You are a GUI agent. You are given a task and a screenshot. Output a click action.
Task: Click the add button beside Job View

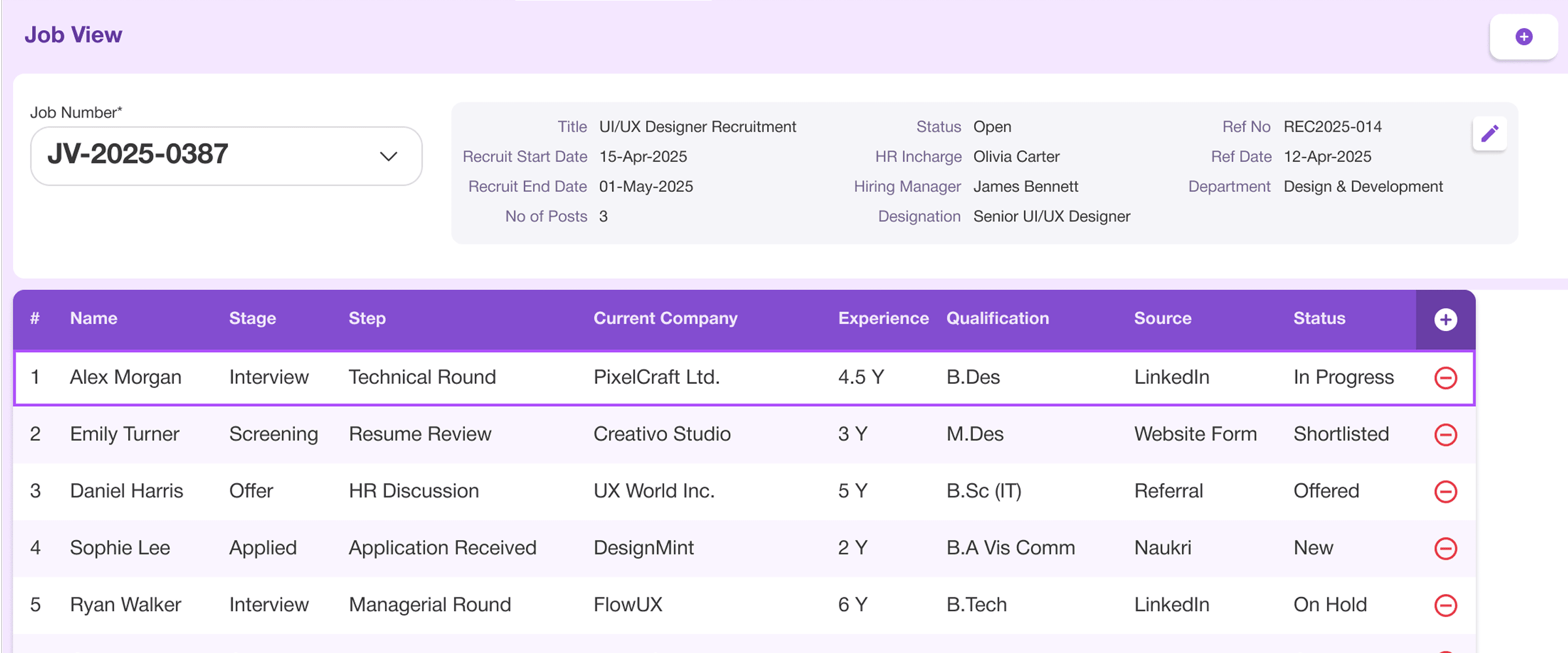pos(1524,37)
